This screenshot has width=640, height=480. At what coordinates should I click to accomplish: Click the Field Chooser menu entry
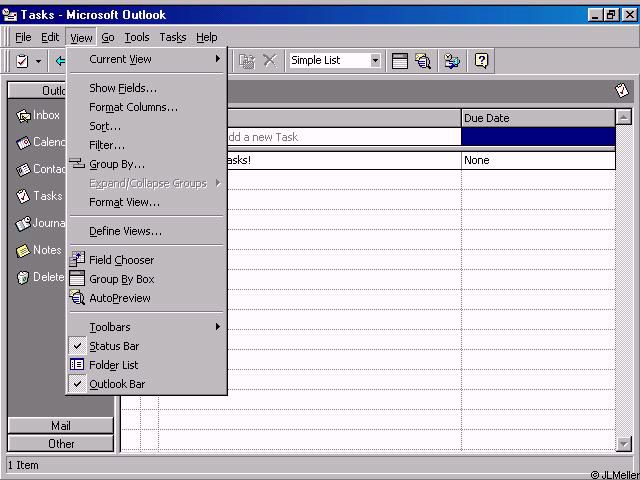(121, 260)
